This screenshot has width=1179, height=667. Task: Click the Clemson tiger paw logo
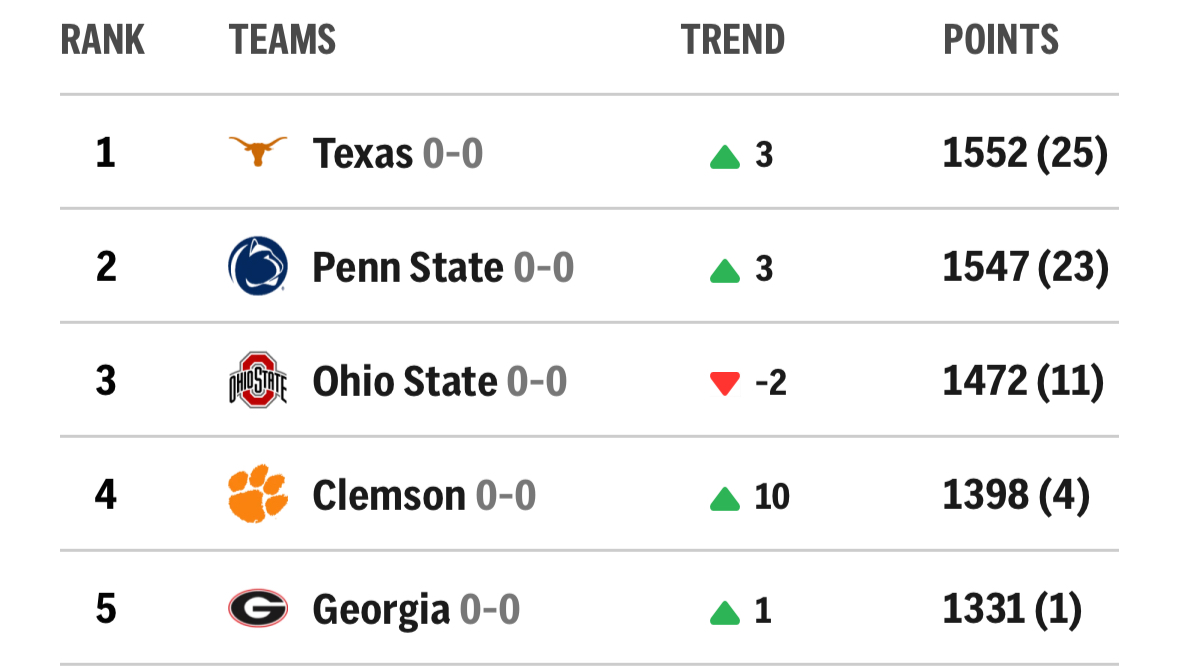point(258,494)
